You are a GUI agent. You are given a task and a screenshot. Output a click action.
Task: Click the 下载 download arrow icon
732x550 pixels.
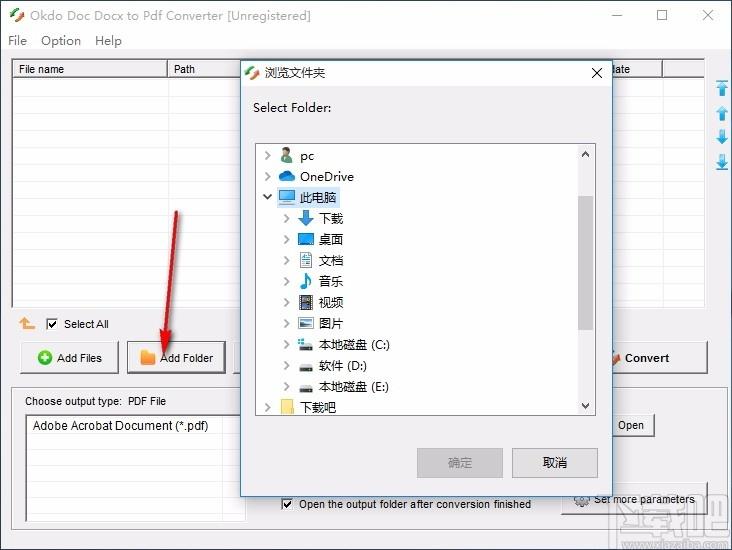(306, 218)
